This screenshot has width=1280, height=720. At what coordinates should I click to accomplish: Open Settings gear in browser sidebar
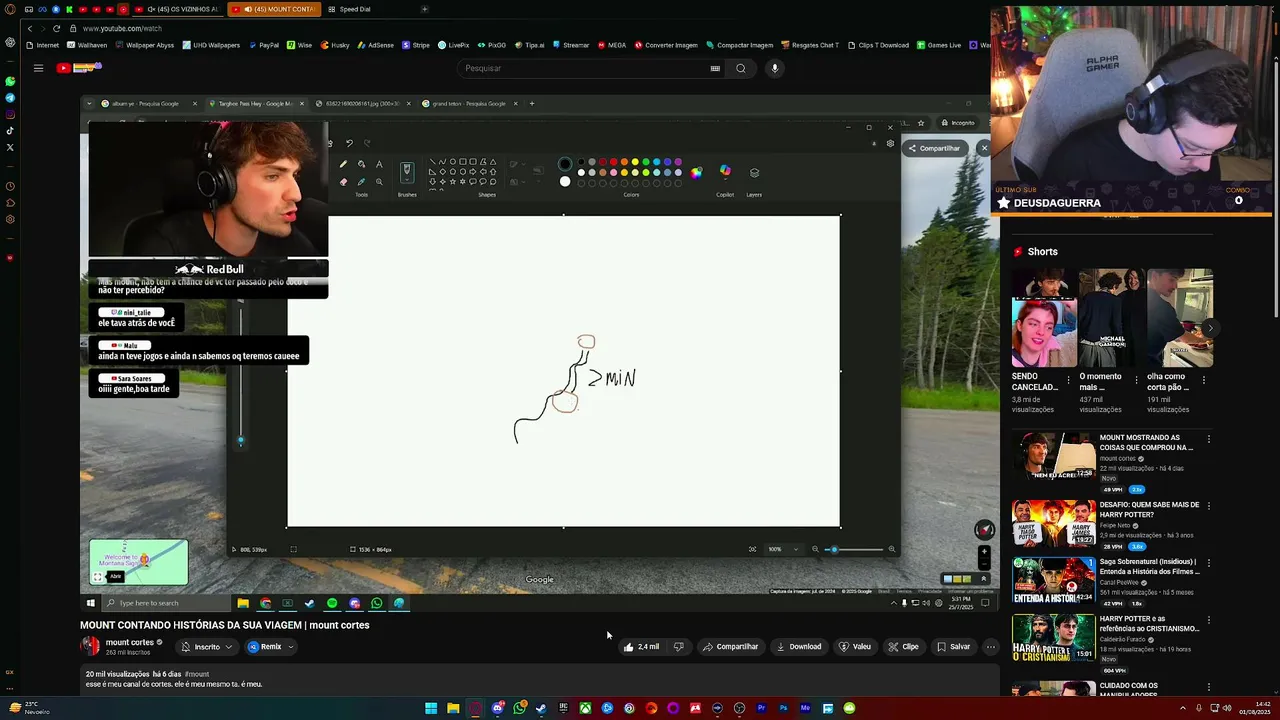coord(10,219)
